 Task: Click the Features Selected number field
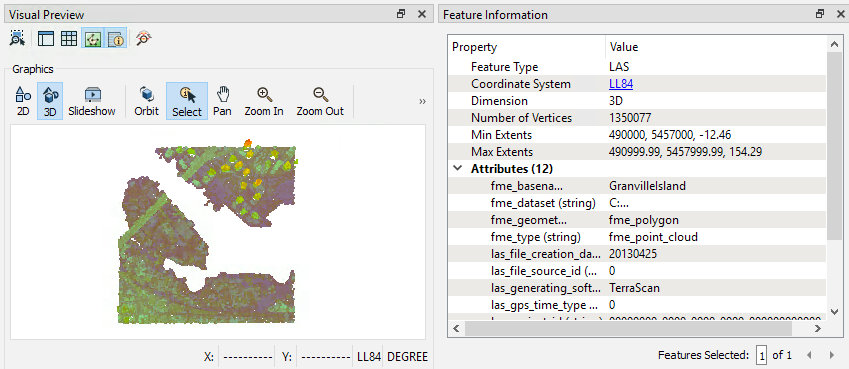coord(762,355)
